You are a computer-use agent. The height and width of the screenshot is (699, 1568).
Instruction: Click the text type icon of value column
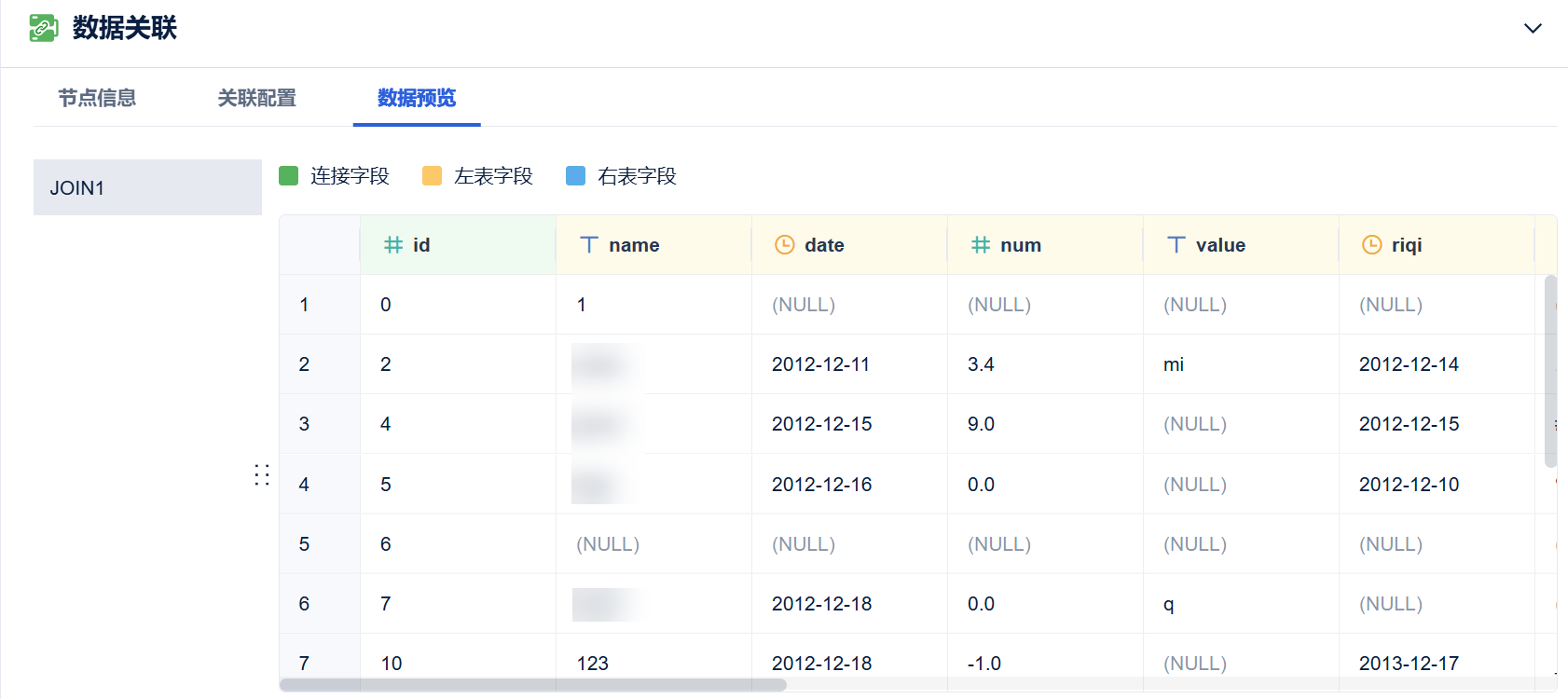[1176, 244]
